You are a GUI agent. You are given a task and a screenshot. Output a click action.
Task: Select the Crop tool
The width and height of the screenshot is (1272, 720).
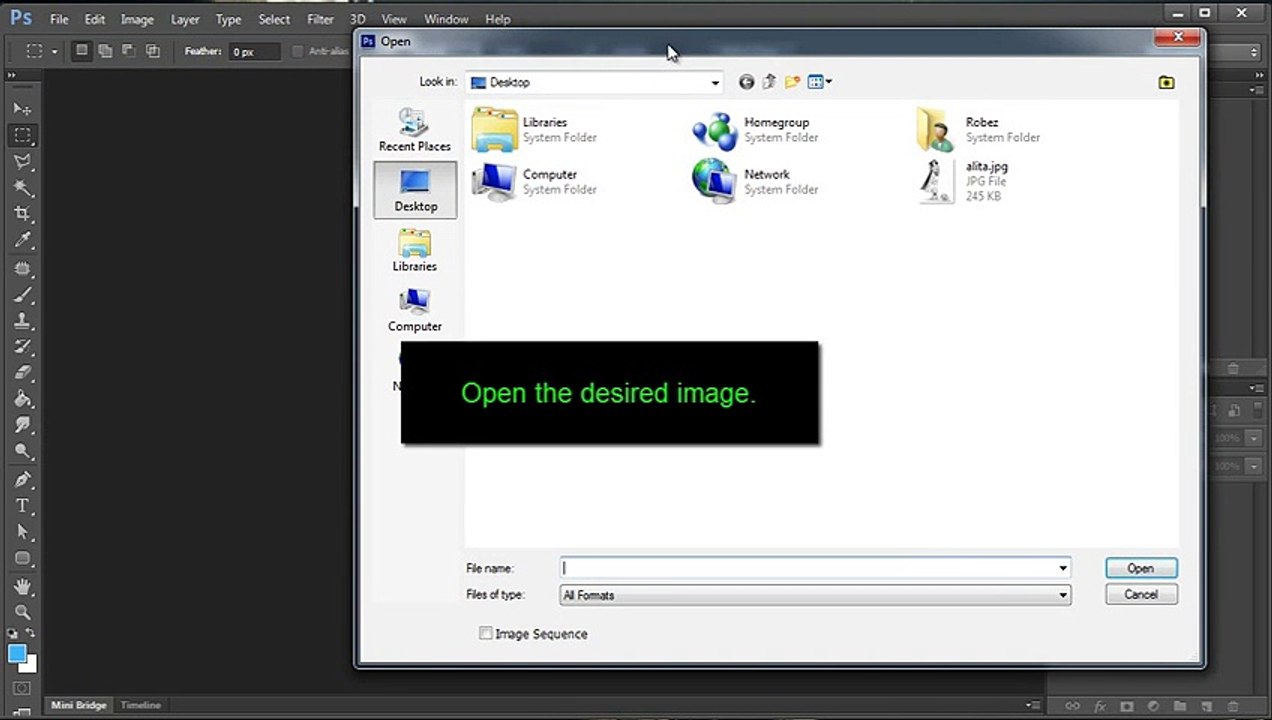22,214
